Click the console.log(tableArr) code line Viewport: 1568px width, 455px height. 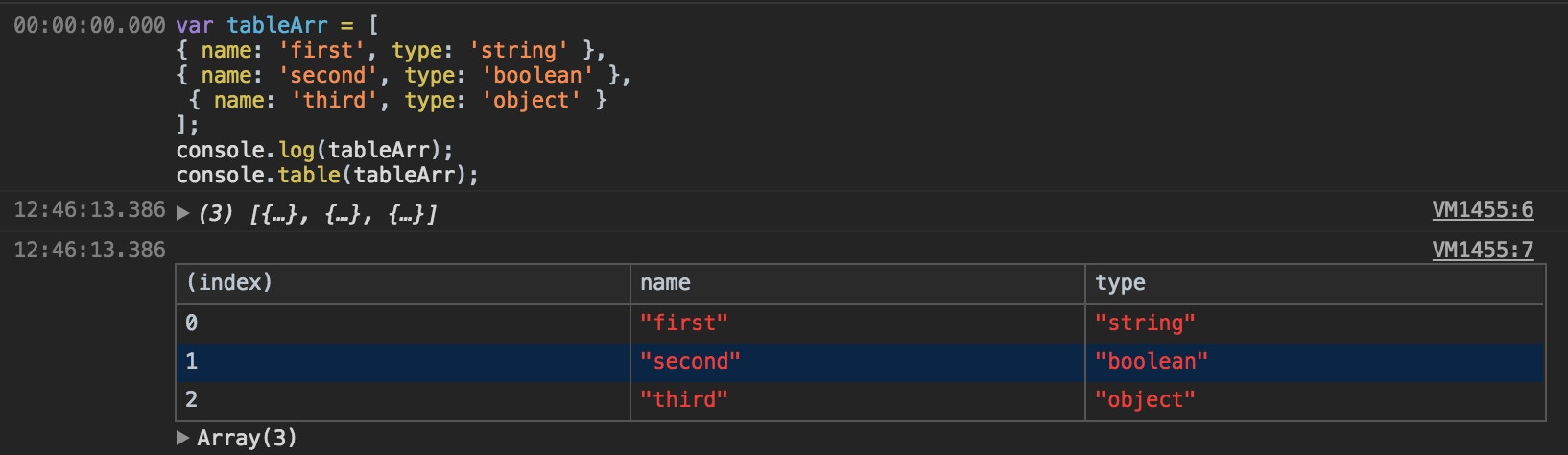tap(314, 150)
